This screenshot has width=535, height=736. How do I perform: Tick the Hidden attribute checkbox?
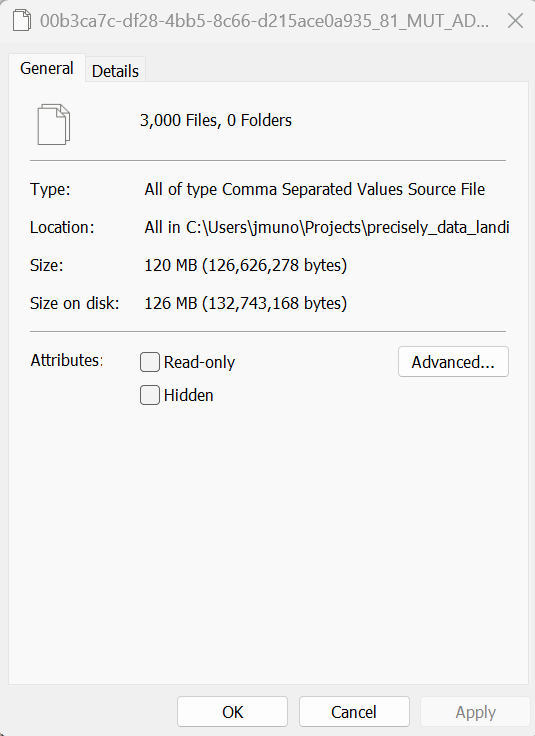[150, 395]
